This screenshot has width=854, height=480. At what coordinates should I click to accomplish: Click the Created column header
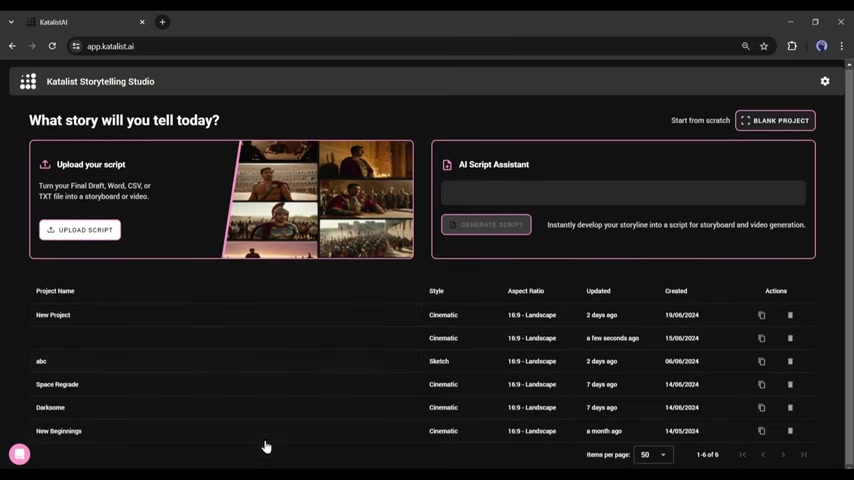(x=676, y=291)
